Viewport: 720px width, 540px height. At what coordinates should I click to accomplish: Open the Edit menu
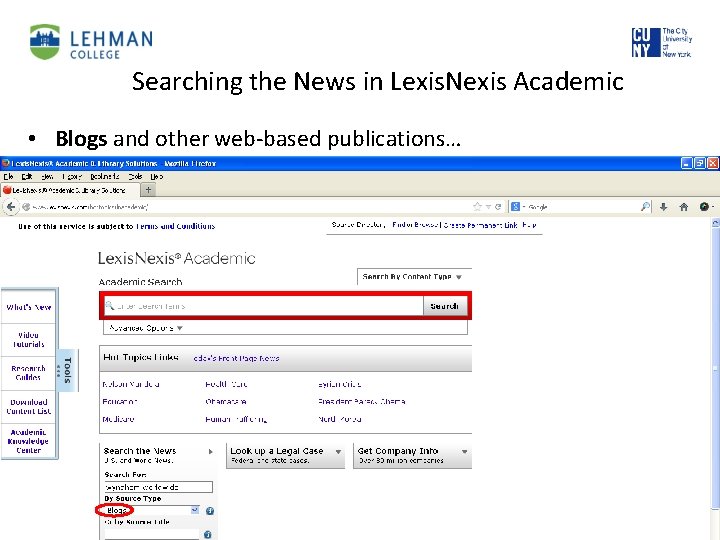click(27, 176)
